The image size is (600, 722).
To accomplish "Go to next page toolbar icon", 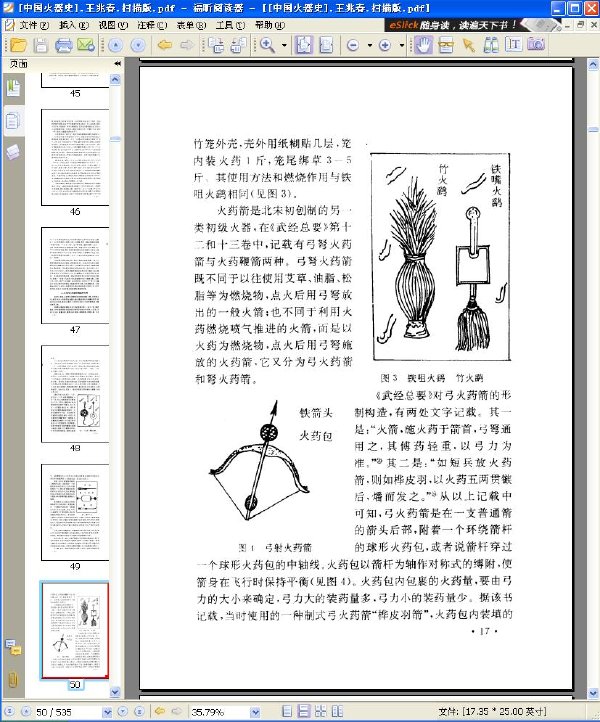I will (x=138, y=45).
